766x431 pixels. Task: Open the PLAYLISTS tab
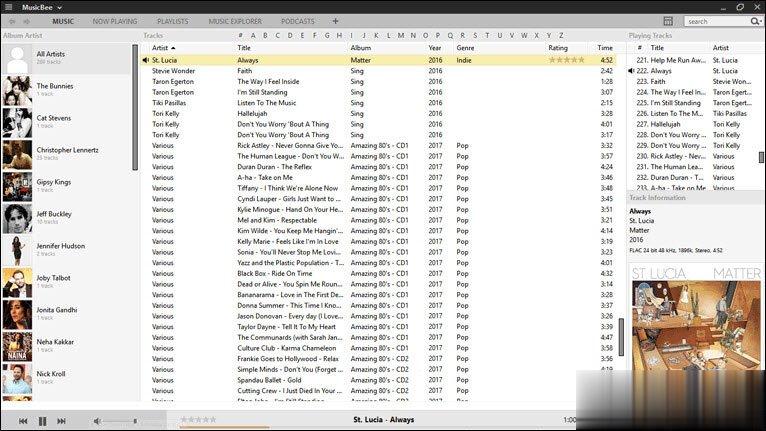click(x=172, y=21)
